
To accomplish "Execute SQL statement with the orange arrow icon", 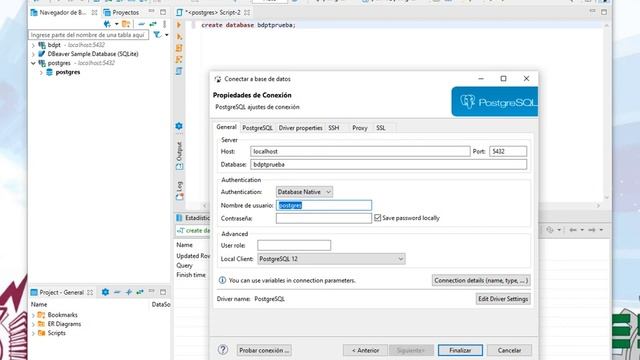I will click(x=179, y=25).
